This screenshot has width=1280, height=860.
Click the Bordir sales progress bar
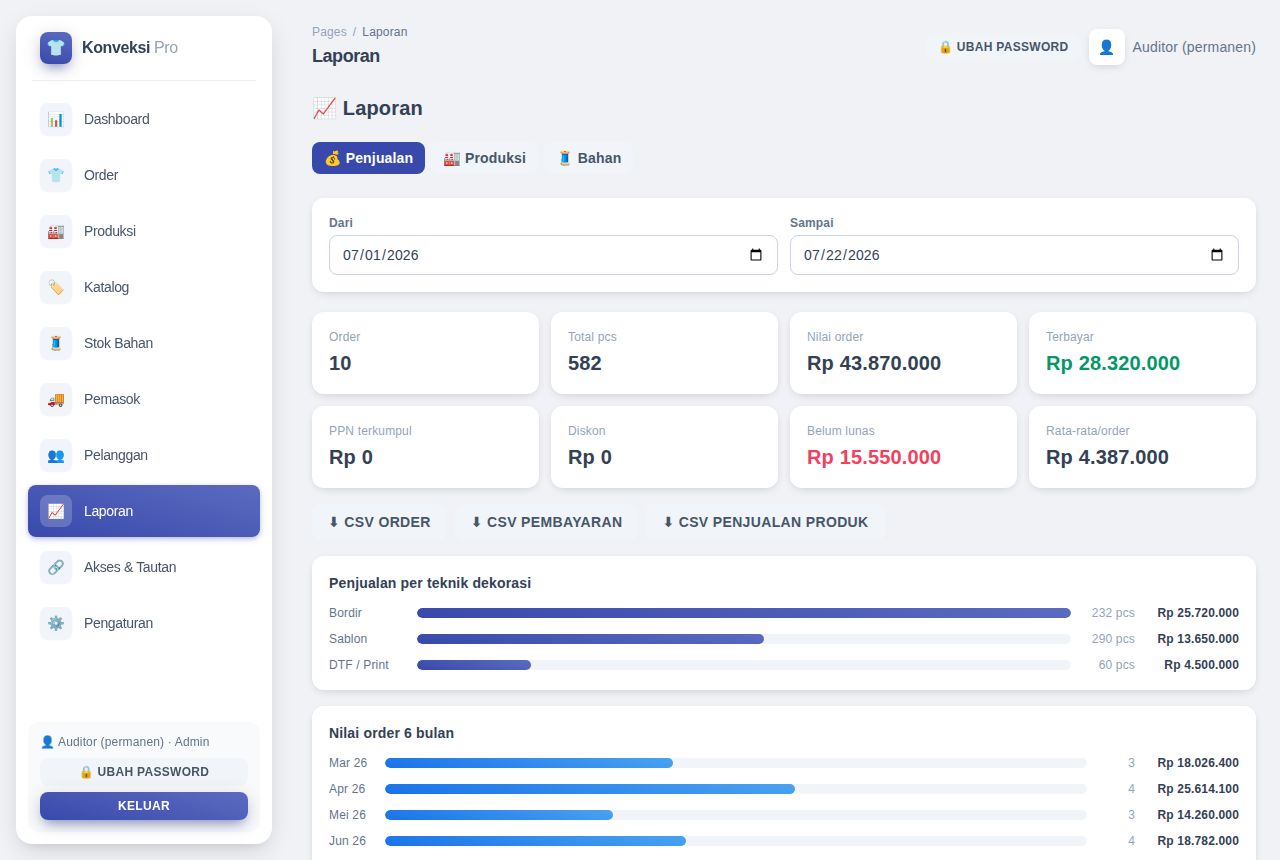(744, 613)
